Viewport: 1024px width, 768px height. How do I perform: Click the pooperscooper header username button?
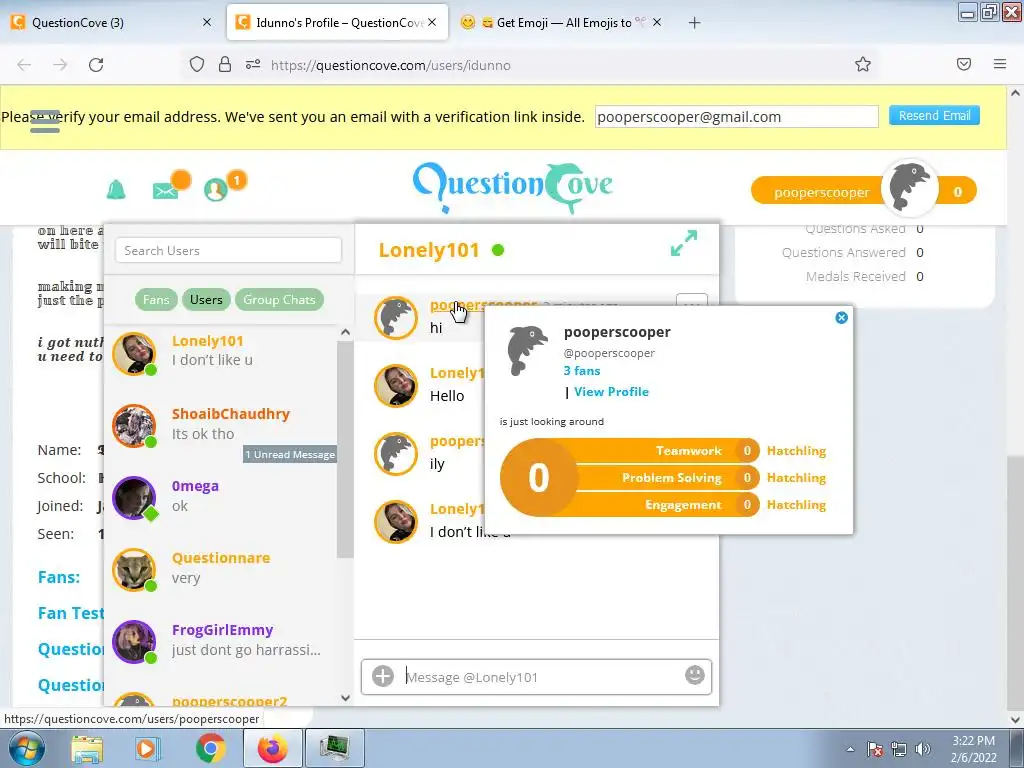821,192
